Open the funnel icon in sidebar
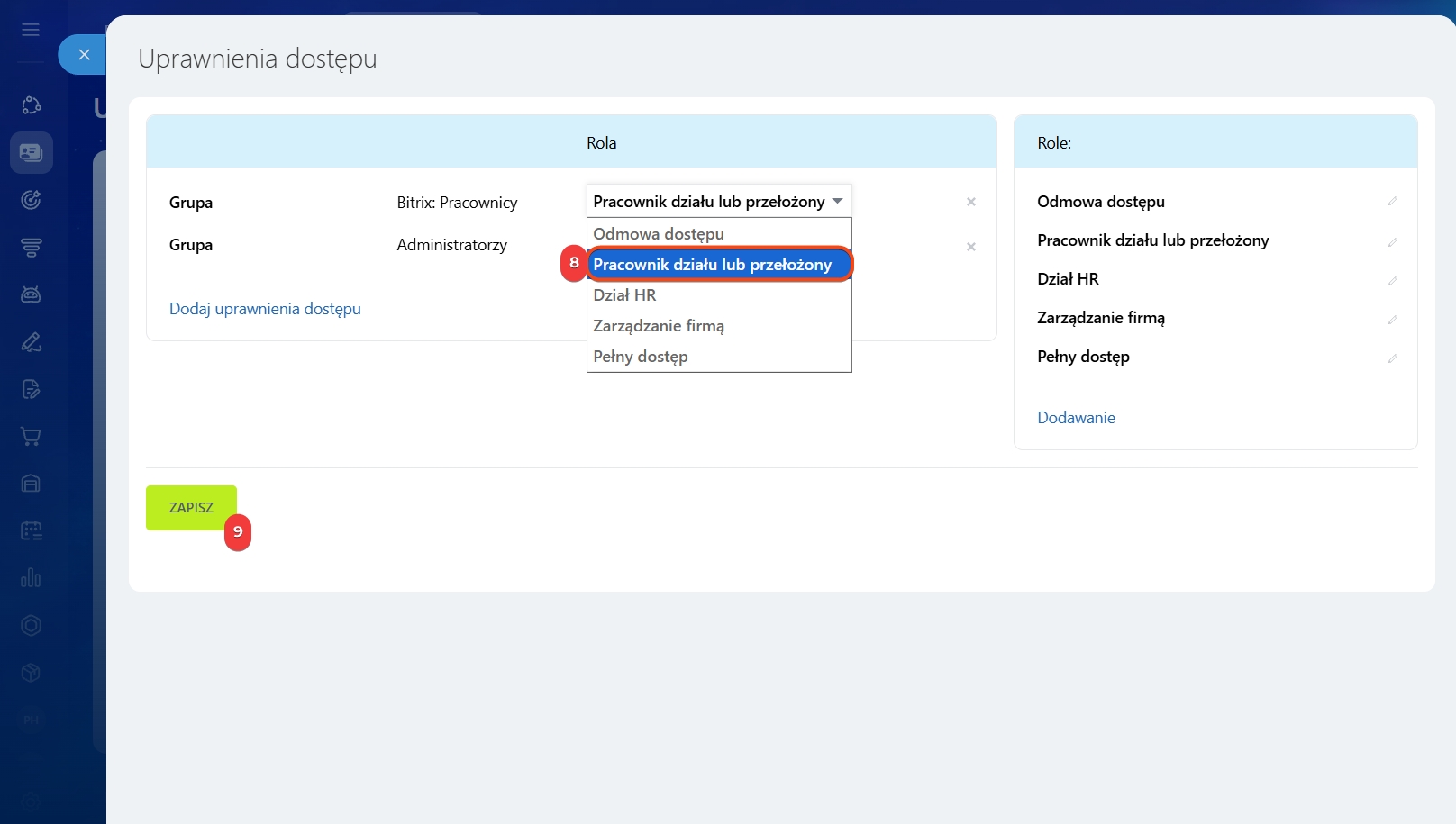The height and width of the screenshot is (824, 1456). (31, 248)
